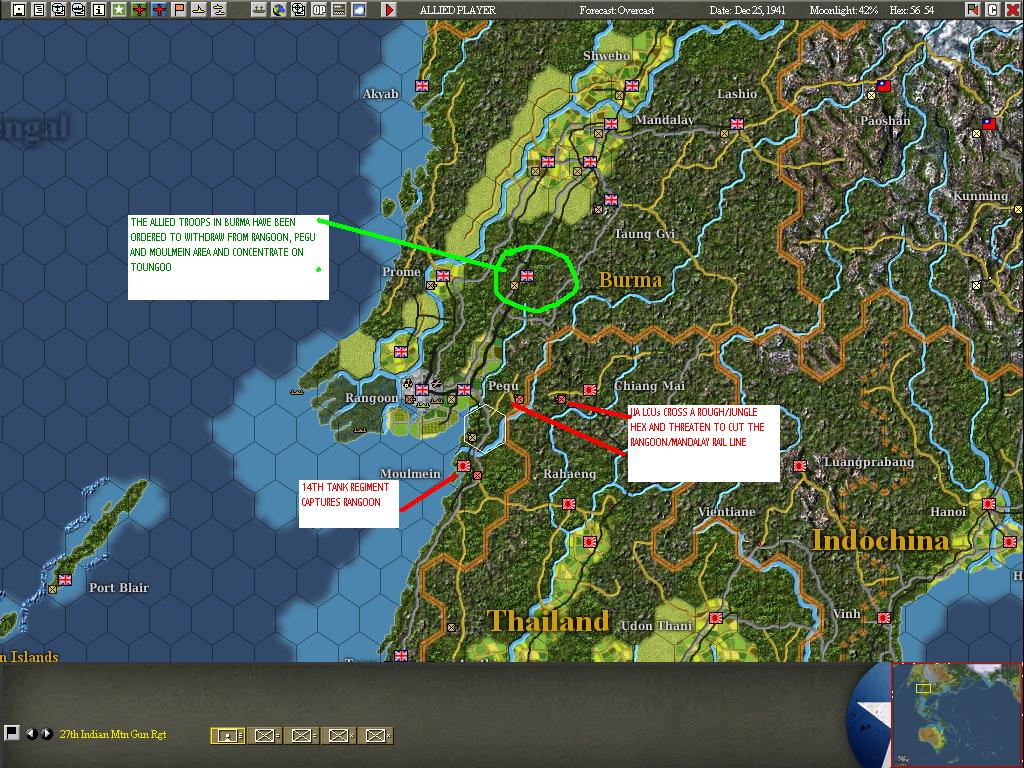Click the blue cloud weather icon
This screenshot has width=1024, height=768.
(359, 10)
